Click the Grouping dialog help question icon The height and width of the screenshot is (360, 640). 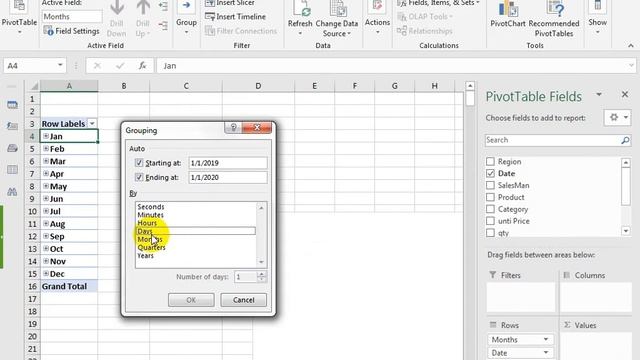tap(233, 127)
